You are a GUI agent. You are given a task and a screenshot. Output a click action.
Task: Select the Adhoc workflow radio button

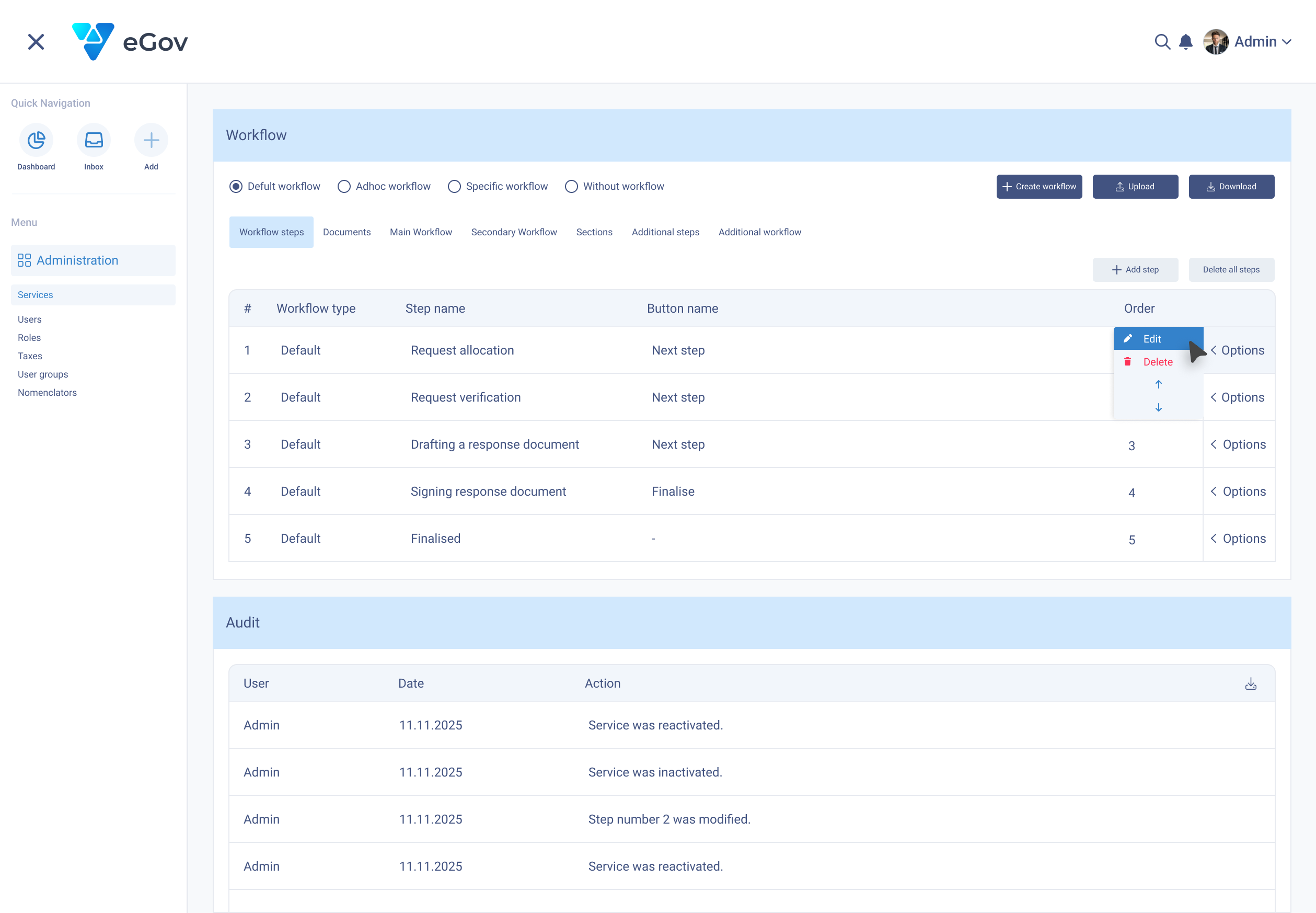point(344,187)
